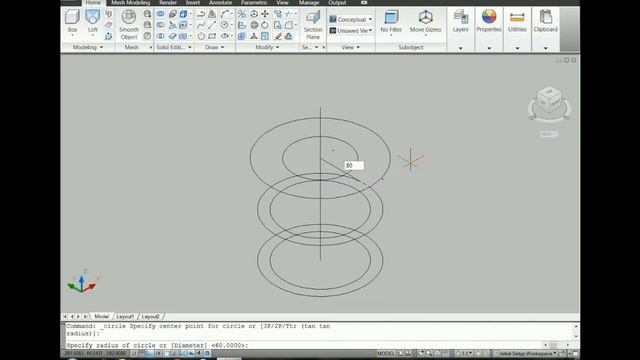The width and height of the screenshot is (640, 360).
Task: Click the first layout tab scroll arrow
Action: 65,316
